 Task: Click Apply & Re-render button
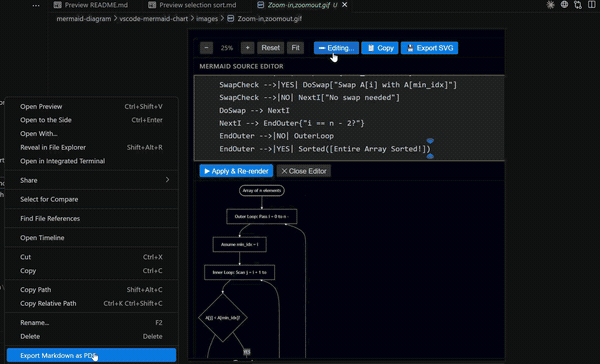[x=236, y=171]
